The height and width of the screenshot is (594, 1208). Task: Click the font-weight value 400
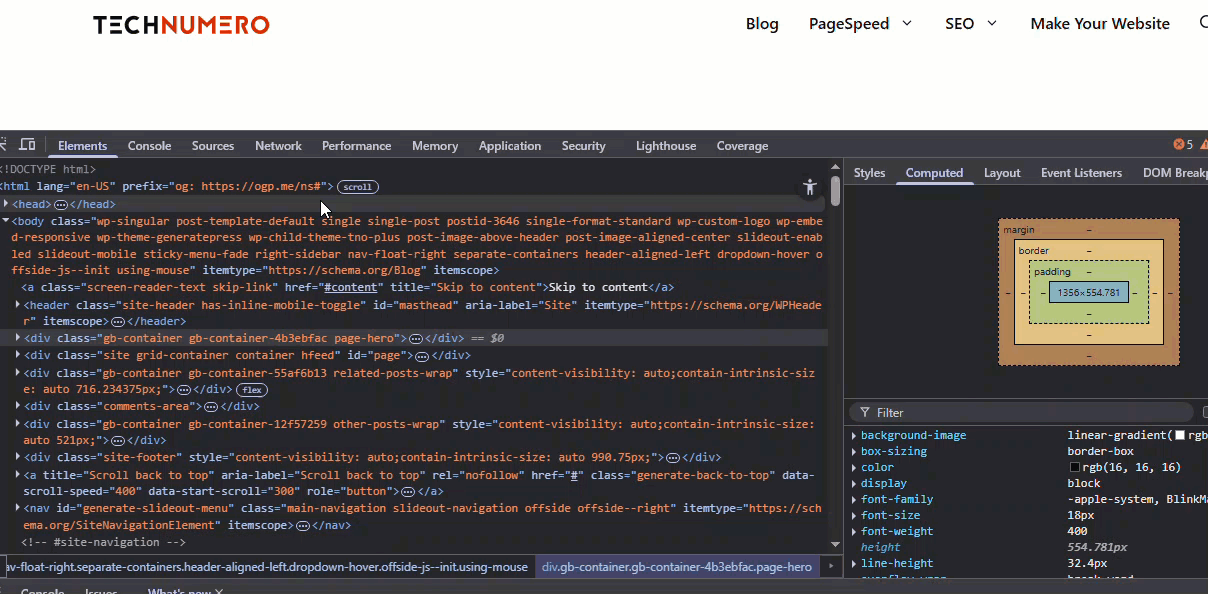(1078, 532)
